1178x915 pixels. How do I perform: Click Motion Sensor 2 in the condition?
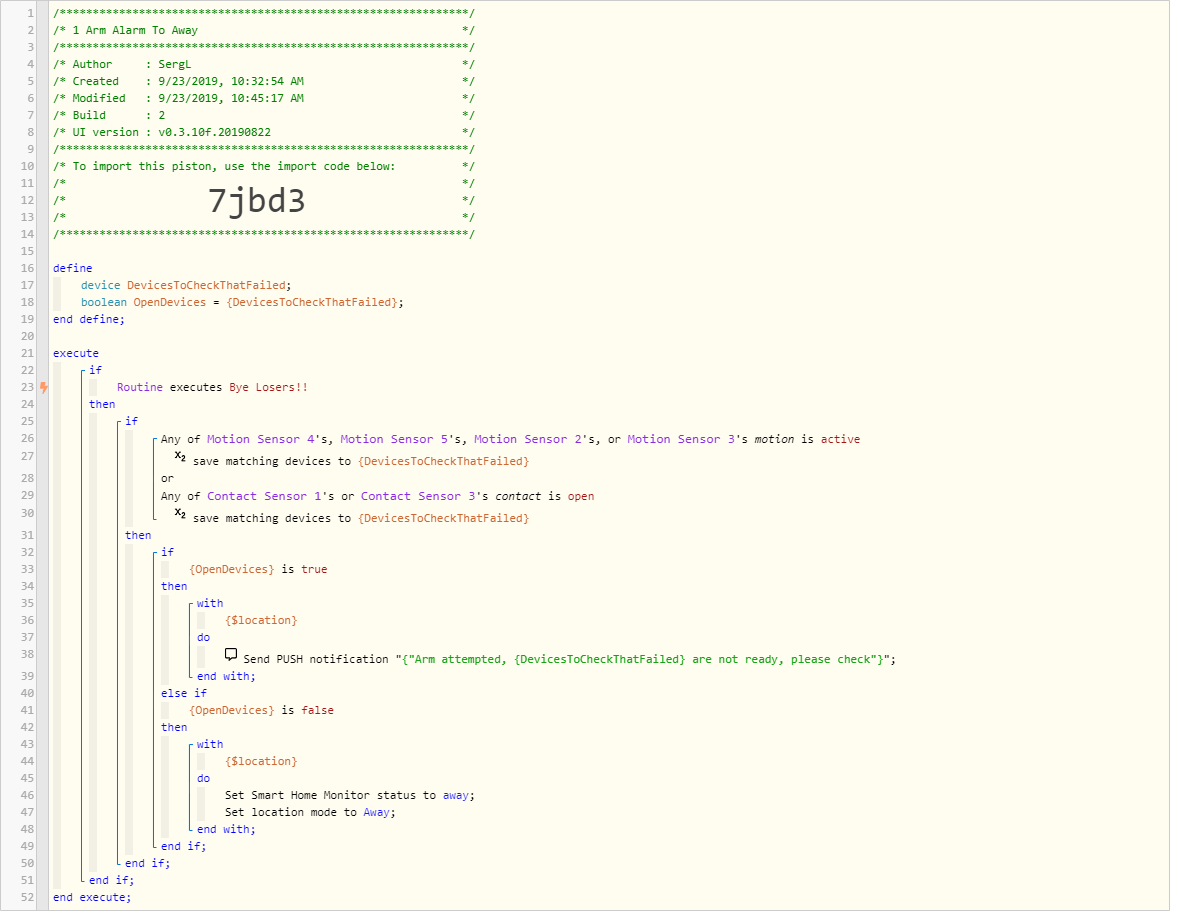(528, 440)
